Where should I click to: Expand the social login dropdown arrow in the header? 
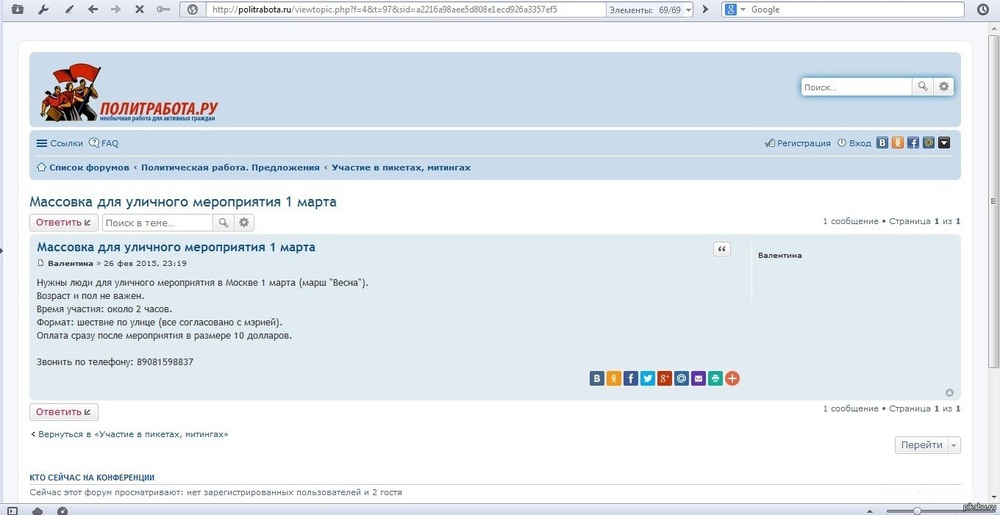(x=944, y=143)
